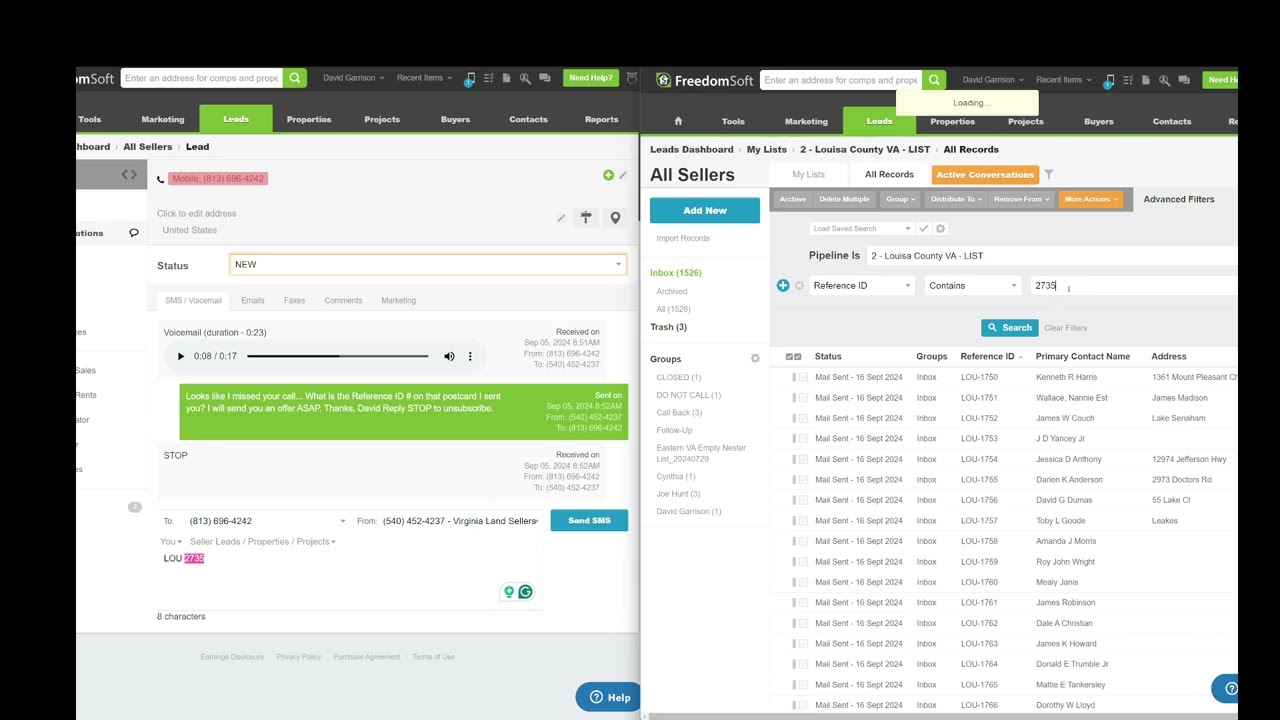Mute the voicemail audio
This screenshot has width=1280, height=720.
click(x=449, y=356)
